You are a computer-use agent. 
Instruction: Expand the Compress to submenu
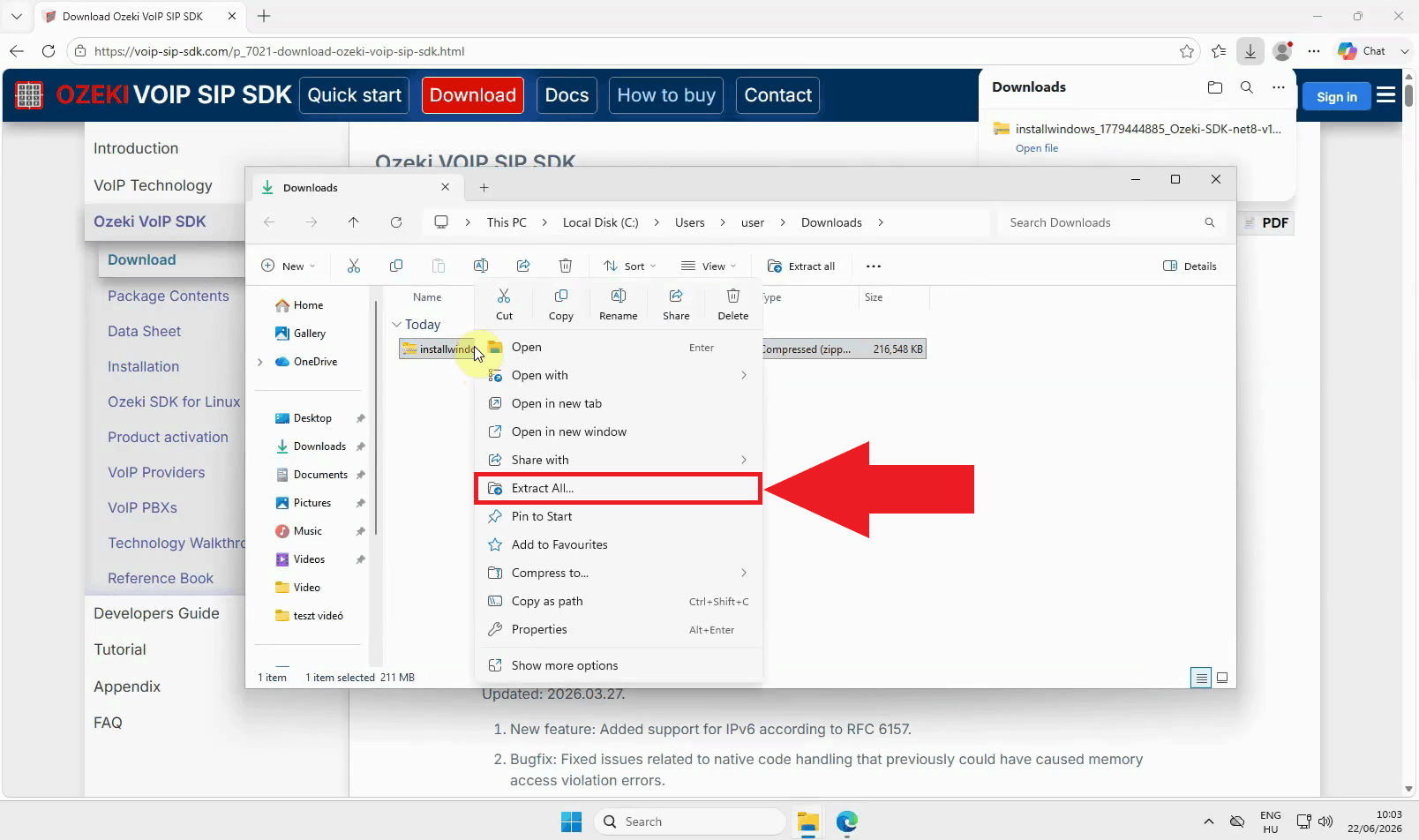[x=744, y=573]
